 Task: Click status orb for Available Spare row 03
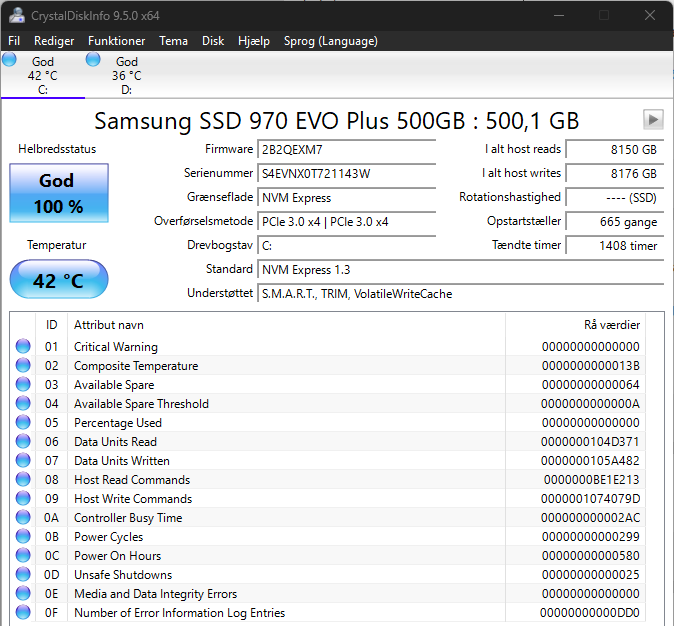[23, 384]
